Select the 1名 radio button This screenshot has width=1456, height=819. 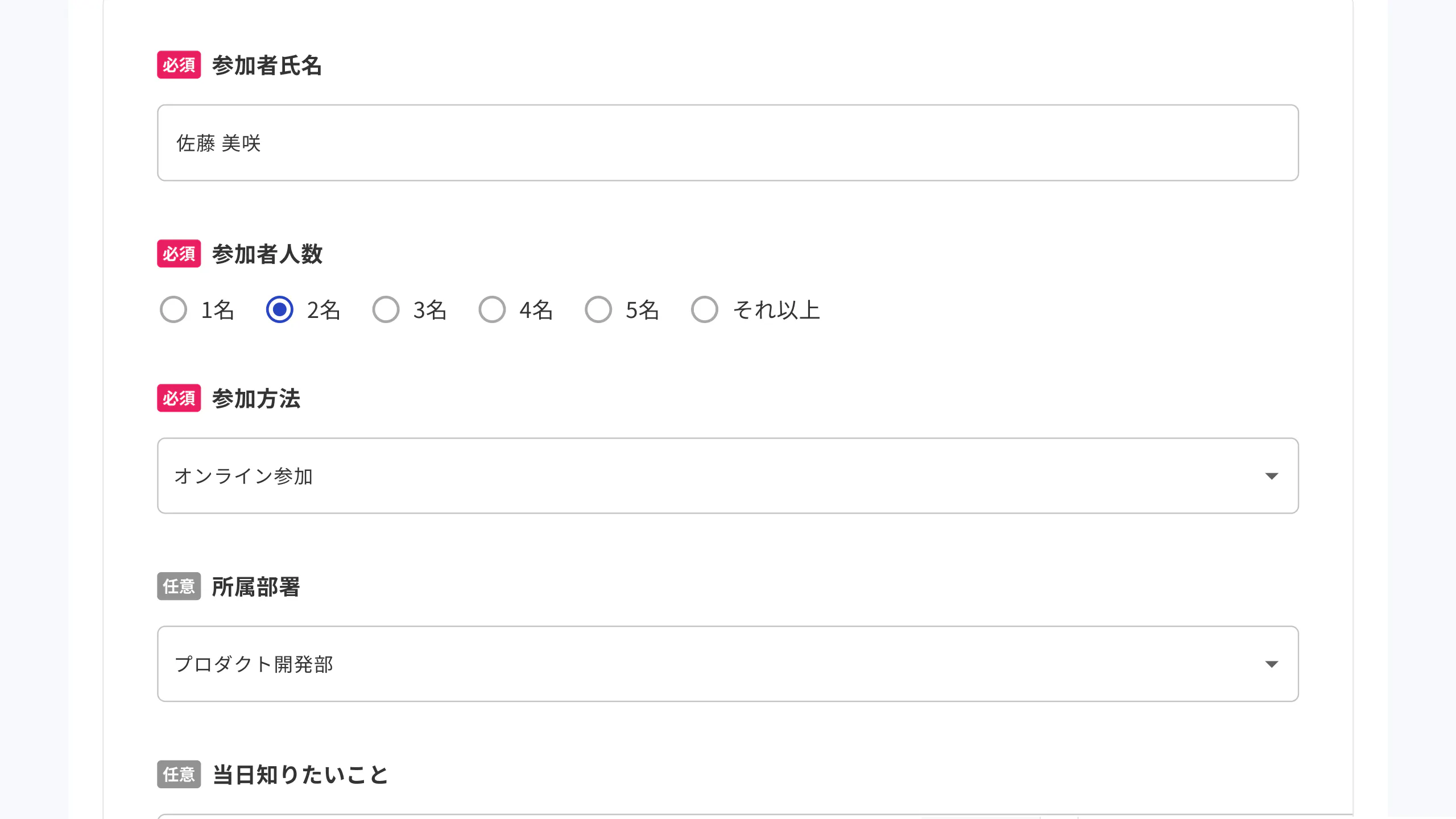[x=173, y=310]
